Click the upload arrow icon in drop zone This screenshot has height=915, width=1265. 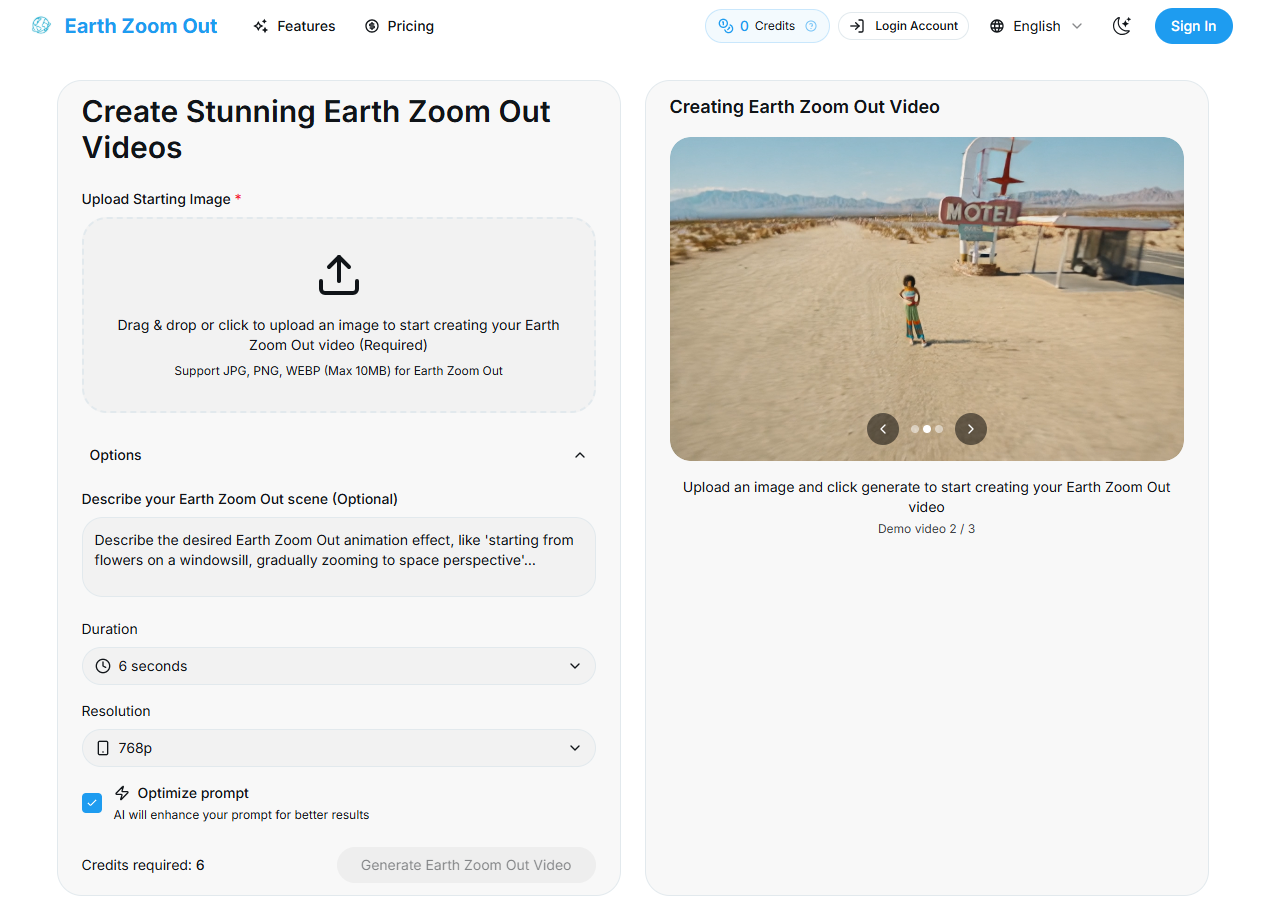click(x=339, y=275)
